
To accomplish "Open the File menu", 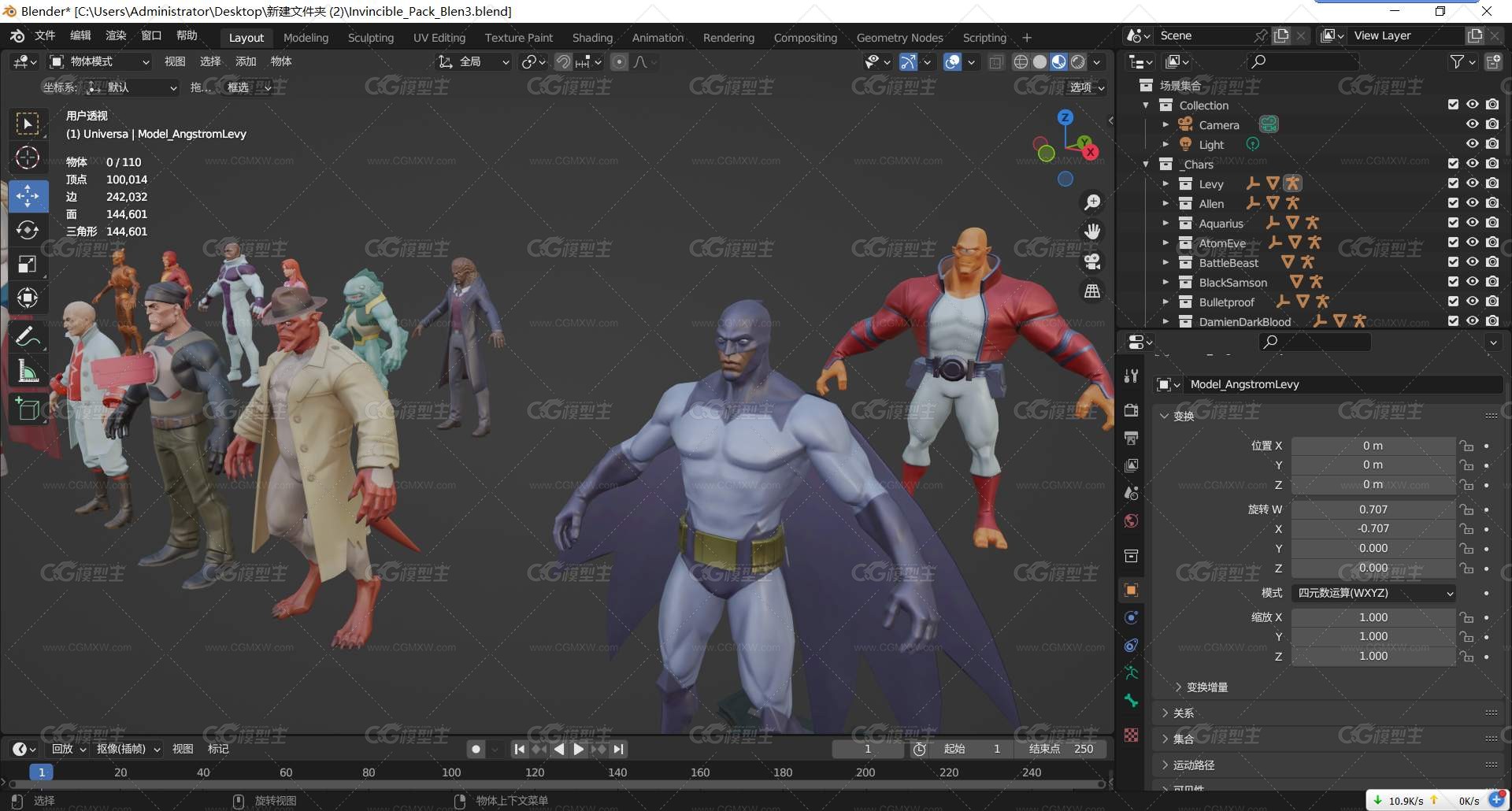I will 45,35.
